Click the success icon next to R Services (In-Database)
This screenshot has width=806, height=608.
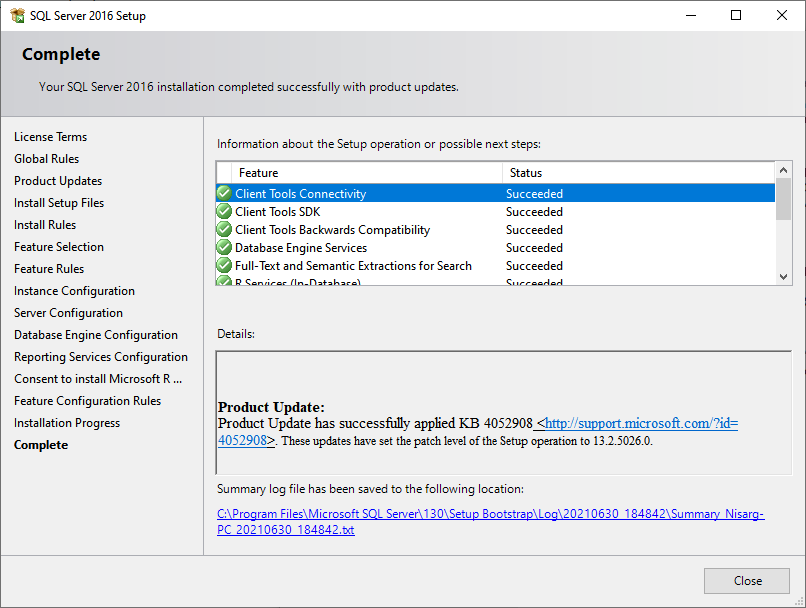click(x=224, y=282)
